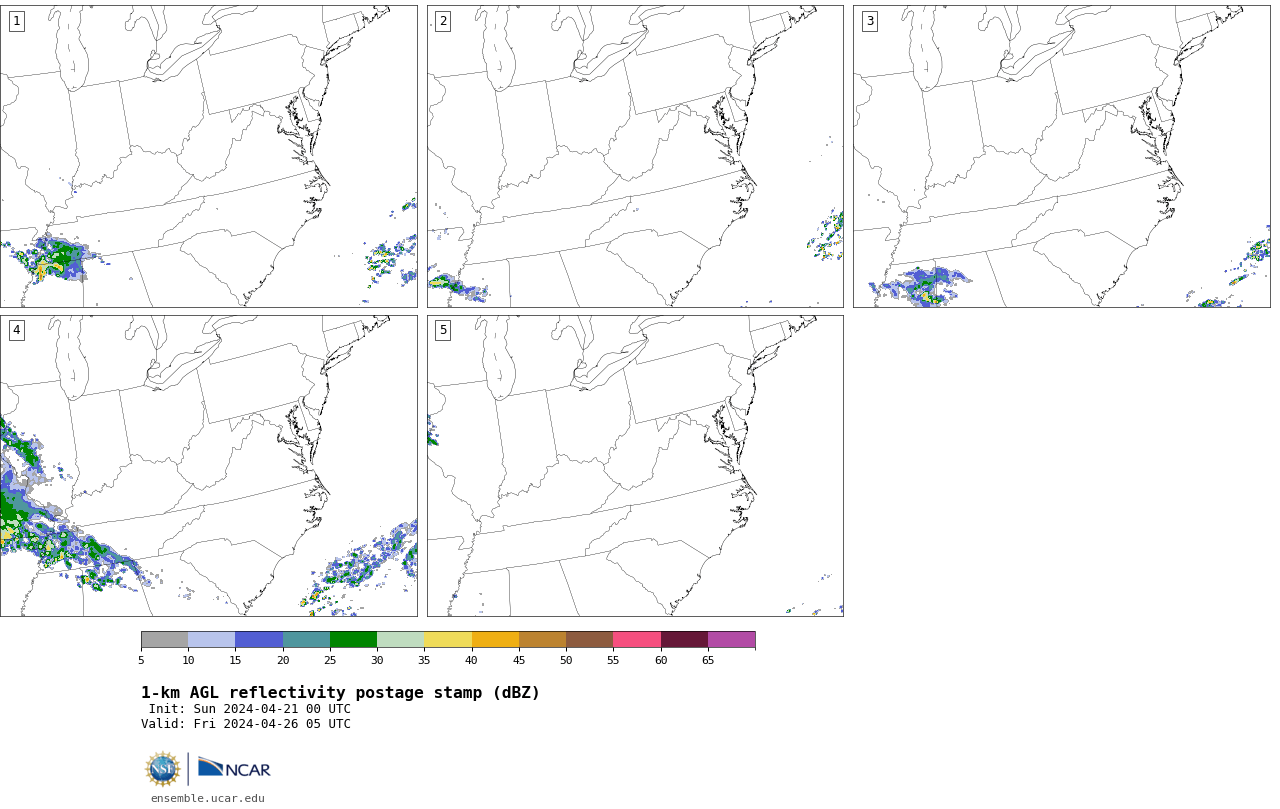Screen dimensions: 1280x809
Task: Open ensemble member 2 reflectivity map
Action: pos(635,156)
